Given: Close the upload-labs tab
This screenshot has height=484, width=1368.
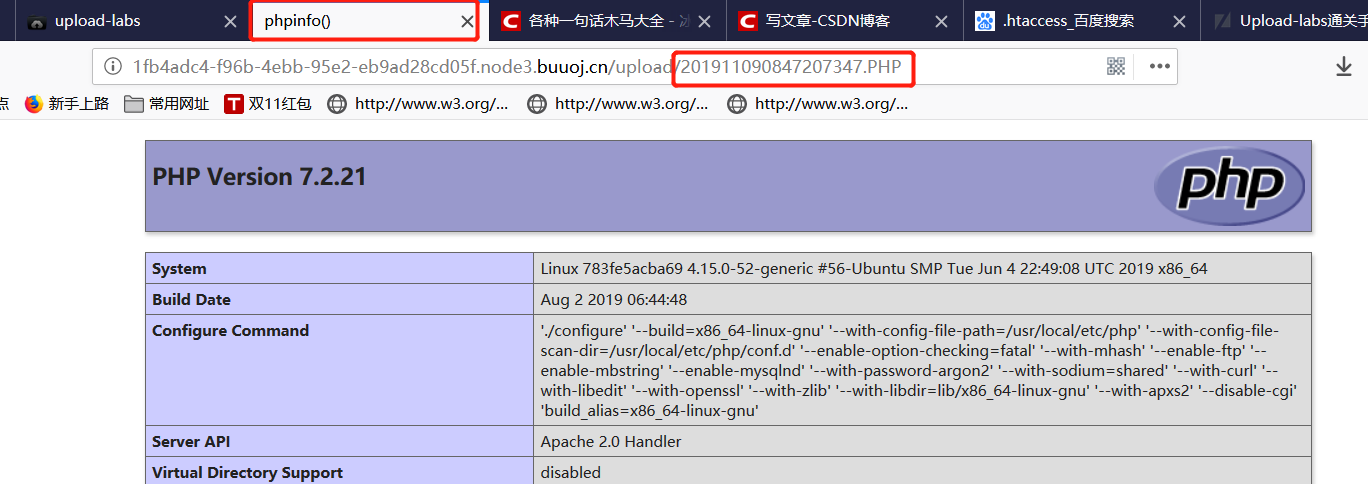Looking at the screenshot, I should (230, 21).
